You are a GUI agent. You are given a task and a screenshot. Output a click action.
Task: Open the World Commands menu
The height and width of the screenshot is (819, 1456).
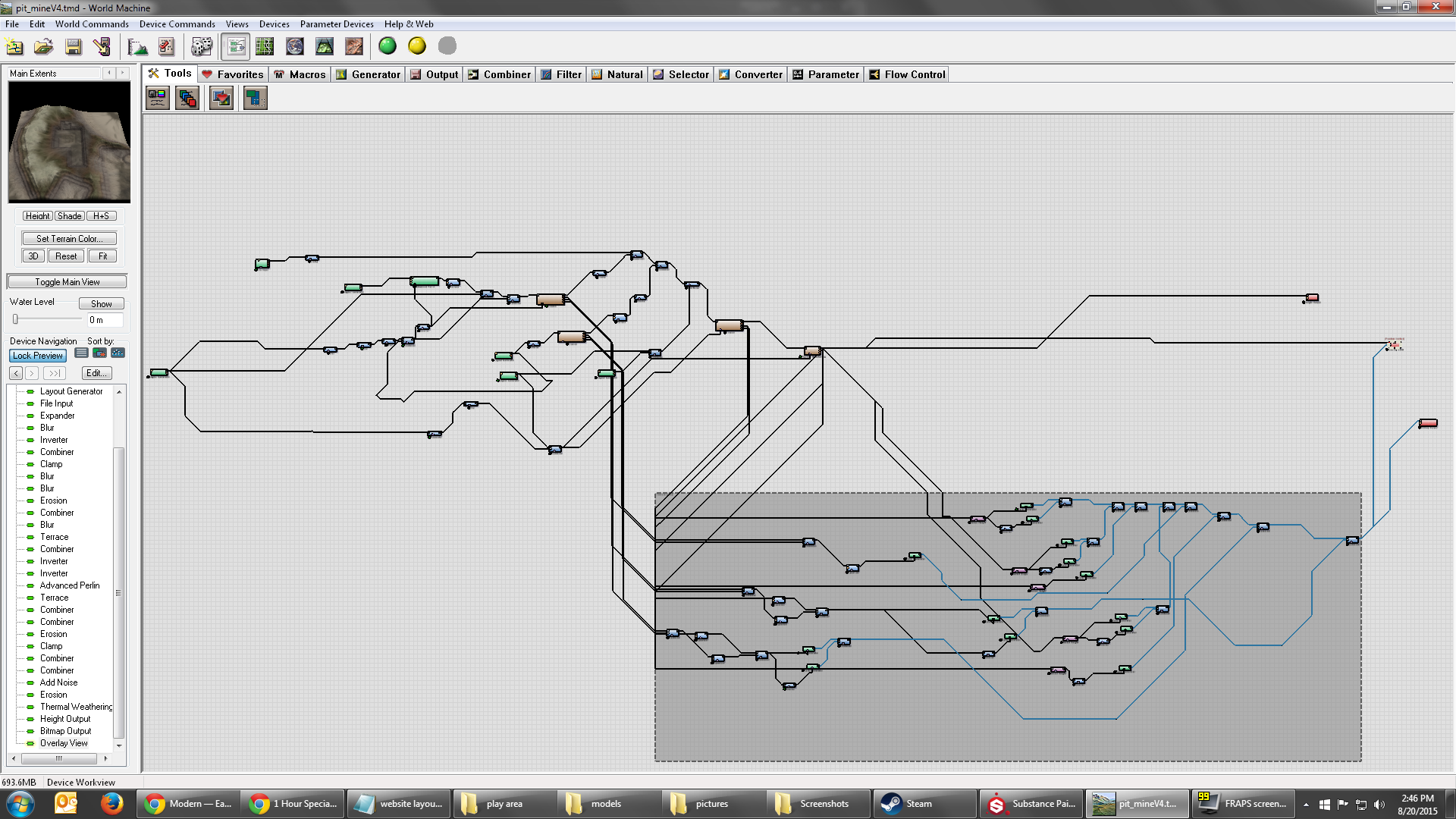pos(92,24)
